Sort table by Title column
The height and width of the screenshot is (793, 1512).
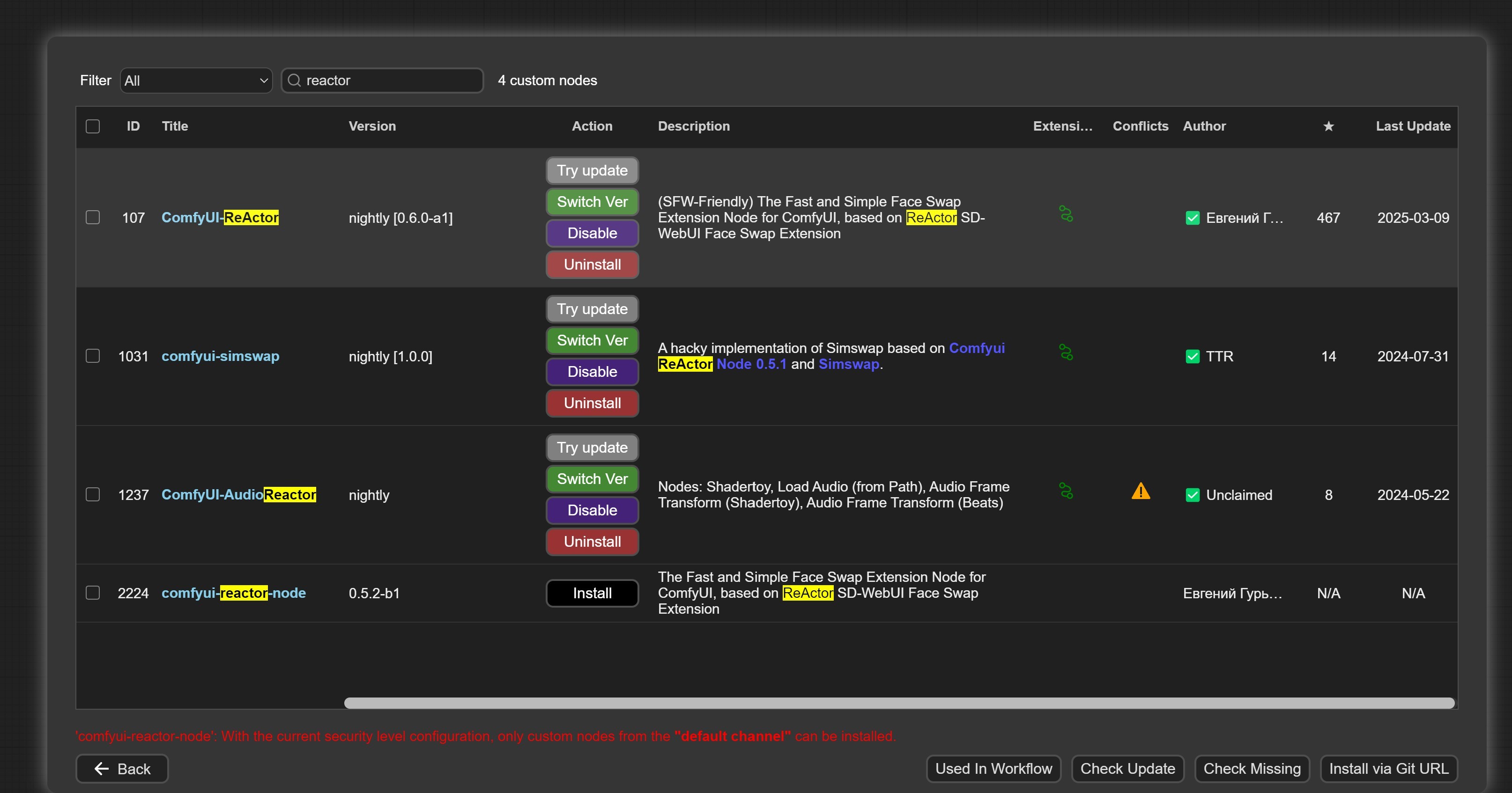tap(175, 126)
